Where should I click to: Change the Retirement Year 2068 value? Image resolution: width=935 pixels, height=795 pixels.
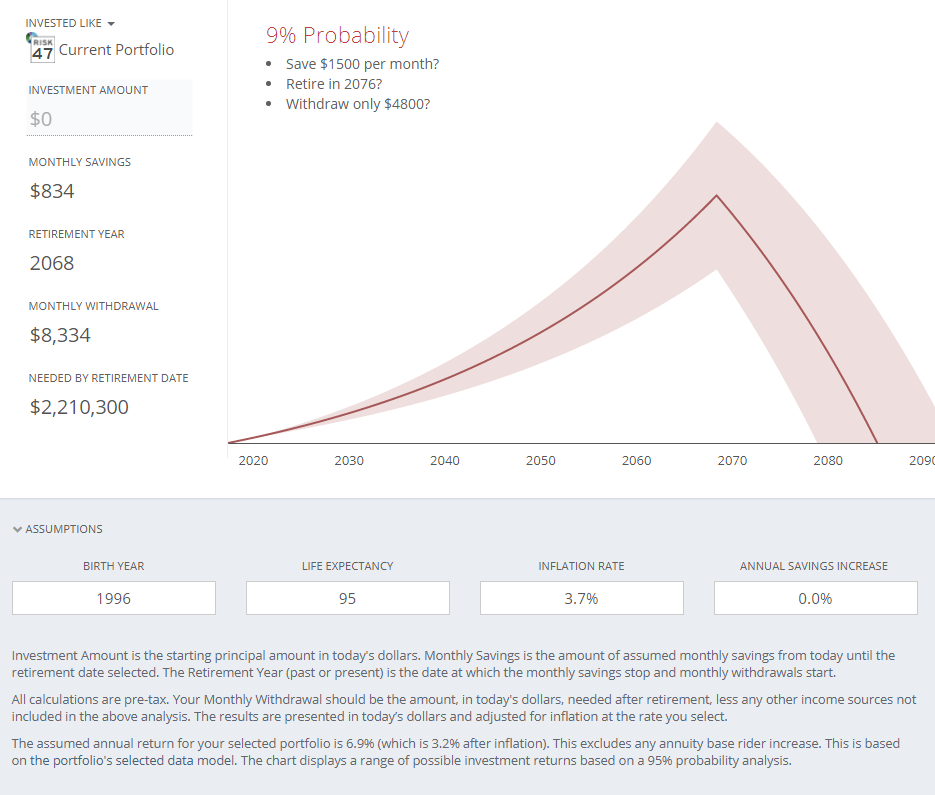[x=52, y=263]
